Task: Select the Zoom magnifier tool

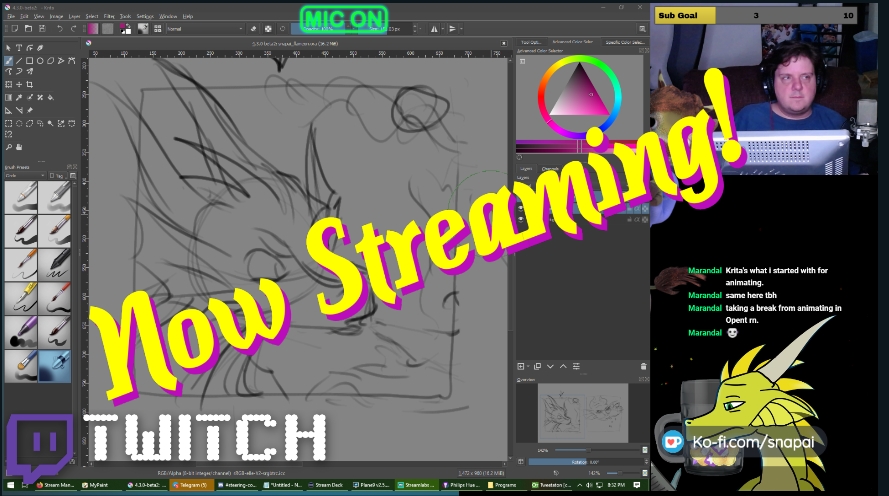Action: point(9,147)
